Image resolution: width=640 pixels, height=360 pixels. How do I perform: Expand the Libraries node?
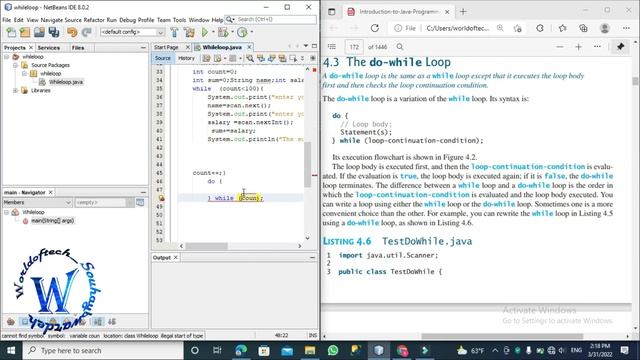point(15,91)
